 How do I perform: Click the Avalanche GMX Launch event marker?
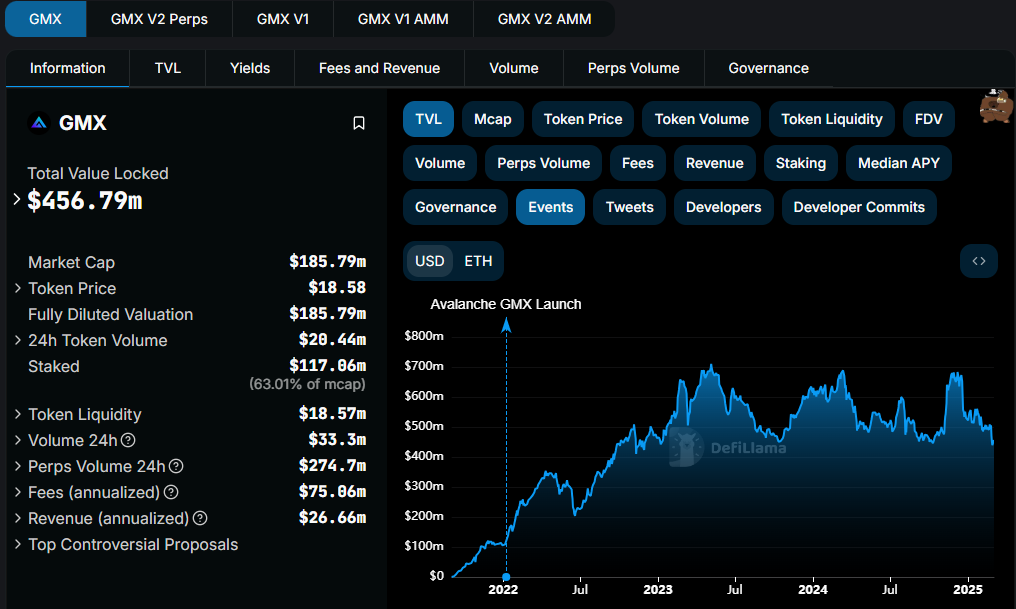pyautogui.click(x=506, y=324)
